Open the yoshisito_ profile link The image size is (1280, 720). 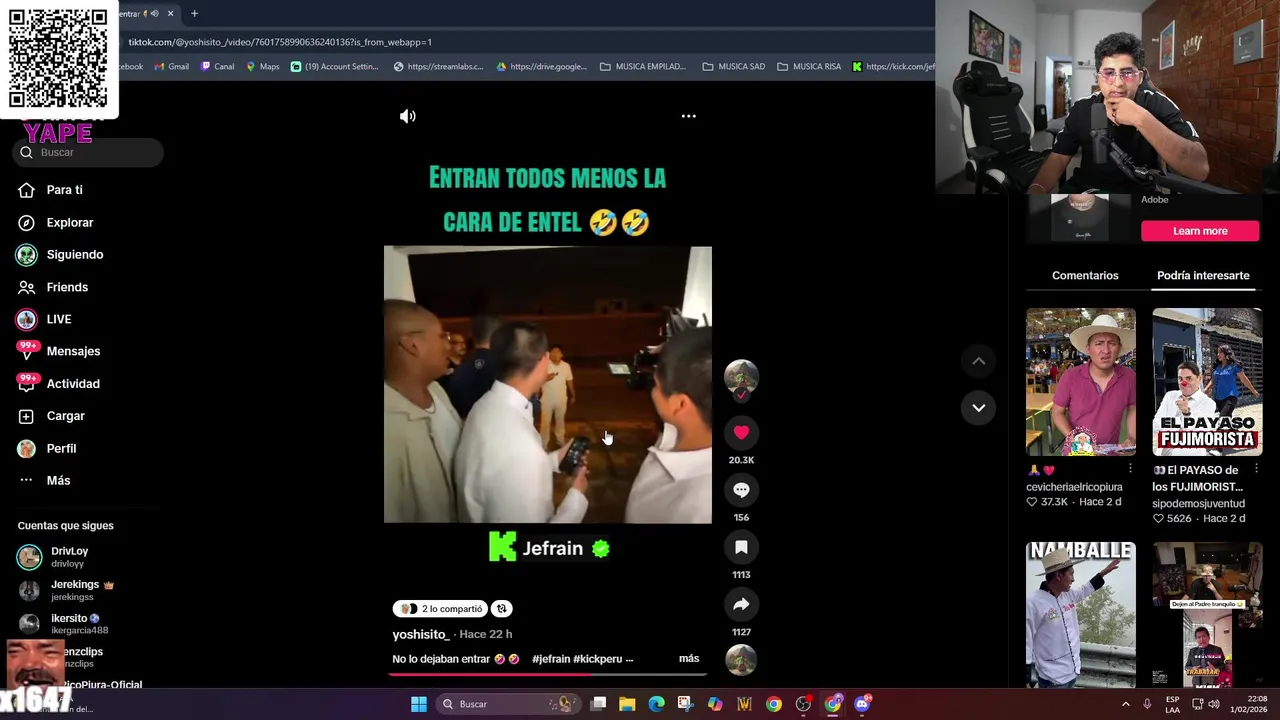[420, 634]
